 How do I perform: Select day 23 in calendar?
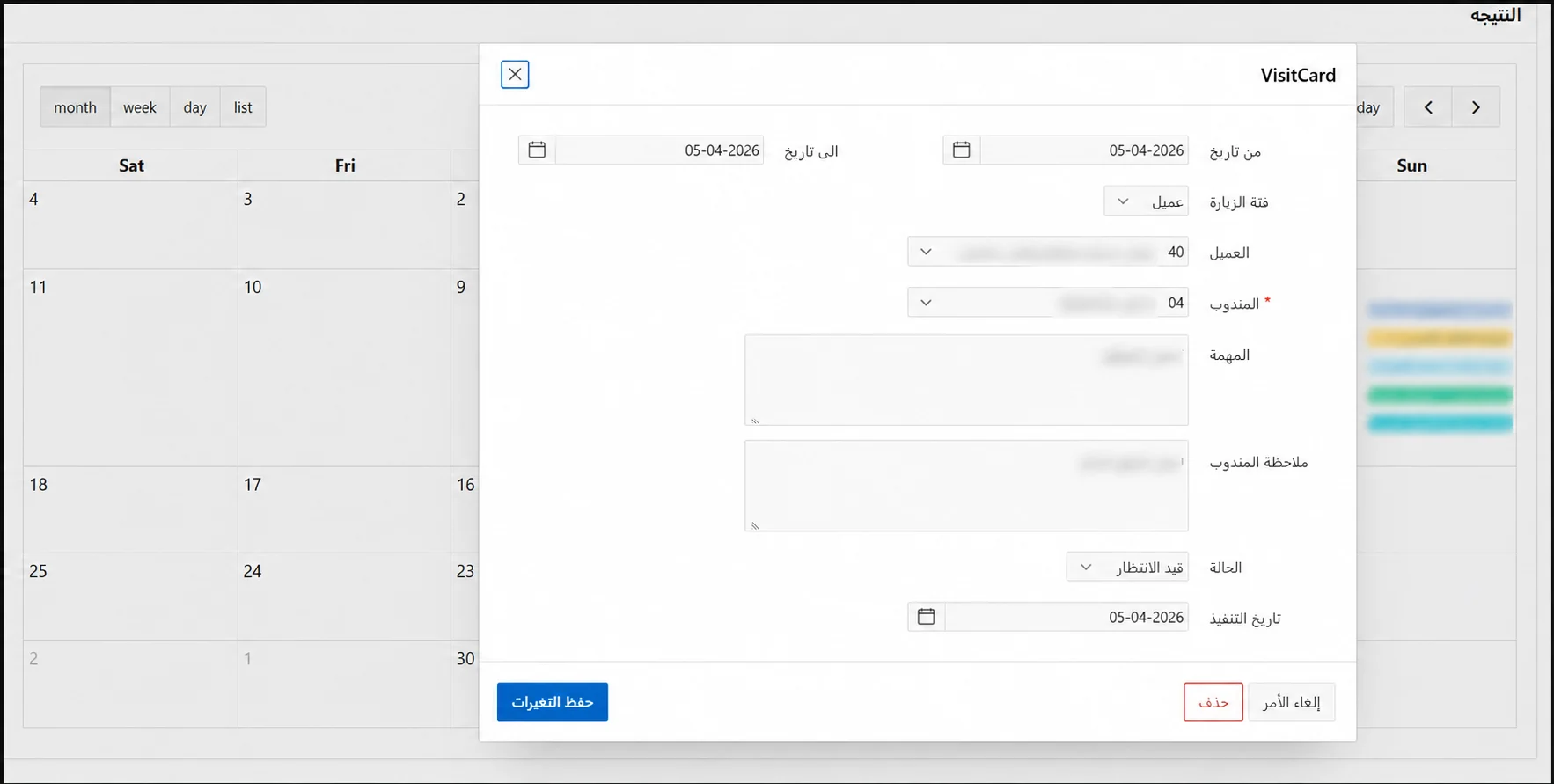465,571
